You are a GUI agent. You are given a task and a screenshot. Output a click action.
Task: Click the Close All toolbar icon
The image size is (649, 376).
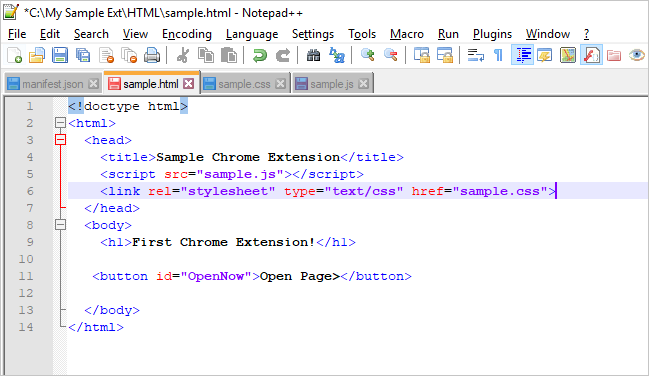pos(129,55)
